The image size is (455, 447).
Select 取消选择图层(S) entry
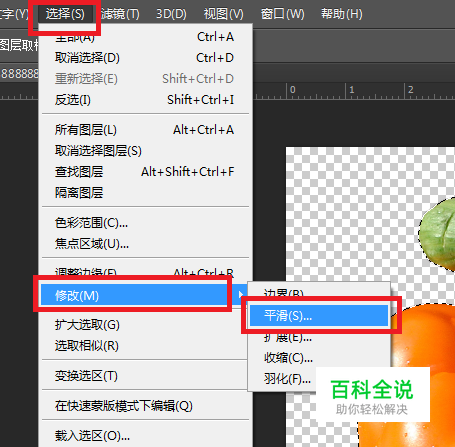click(145, 151)
